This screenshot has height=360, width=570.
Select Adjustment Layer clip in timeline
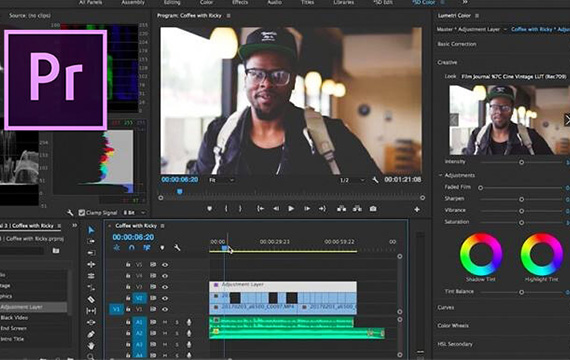(283, 286)
